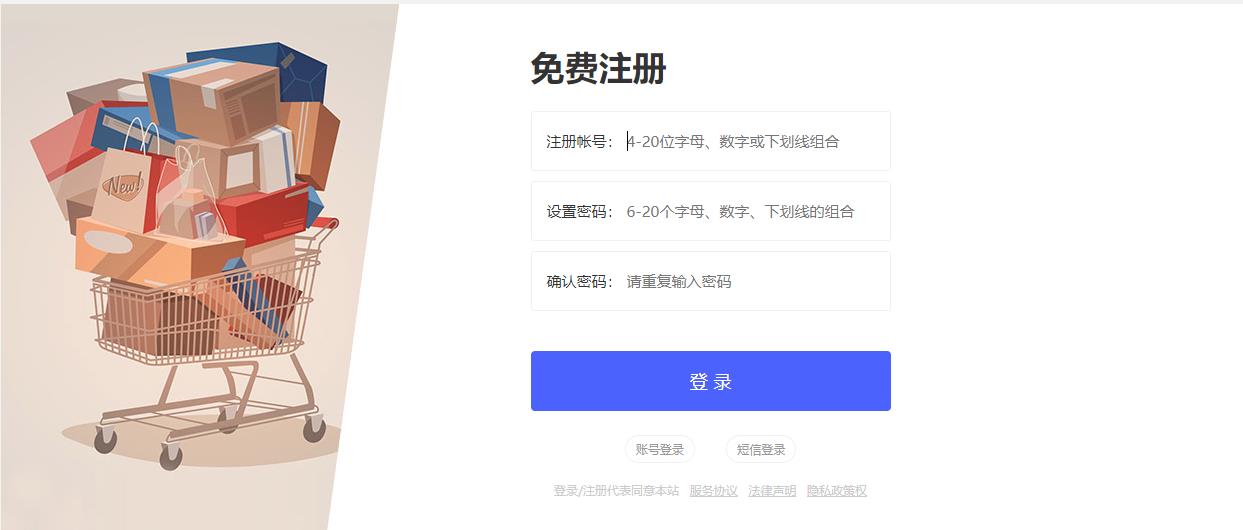Open the 隐私政策权 privacy policy link
The width and height of the screenshot is (1243, 530).
[x=837, y=491]
